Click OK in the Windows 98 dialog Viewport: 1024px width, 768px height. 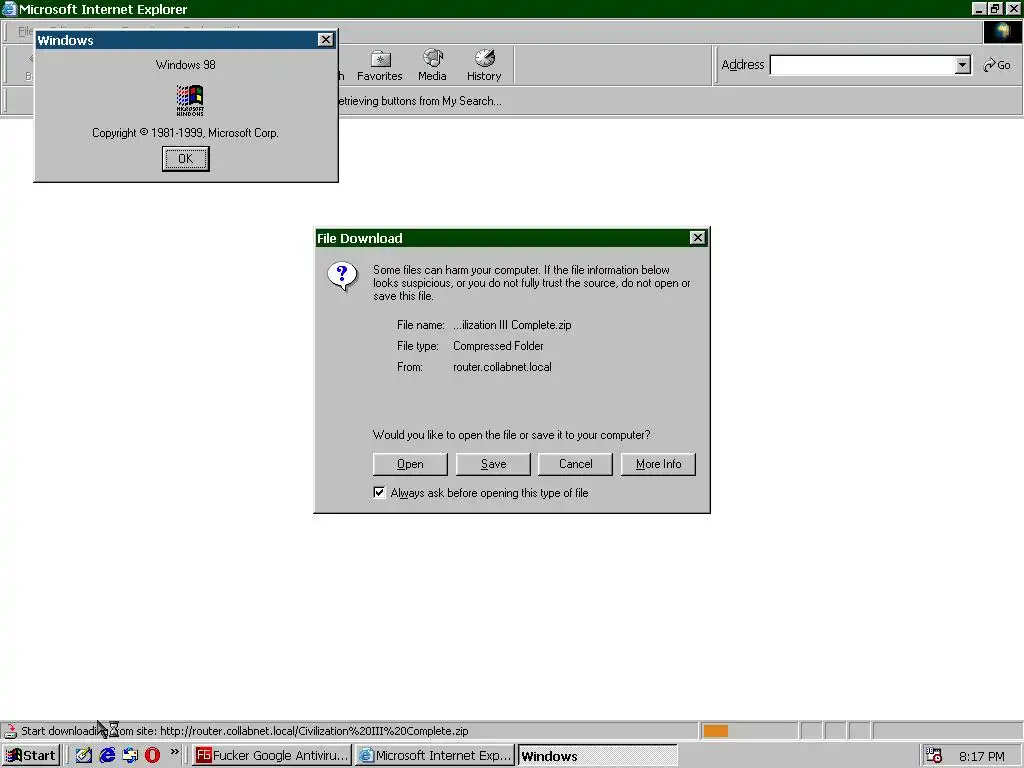coord(185,159)
